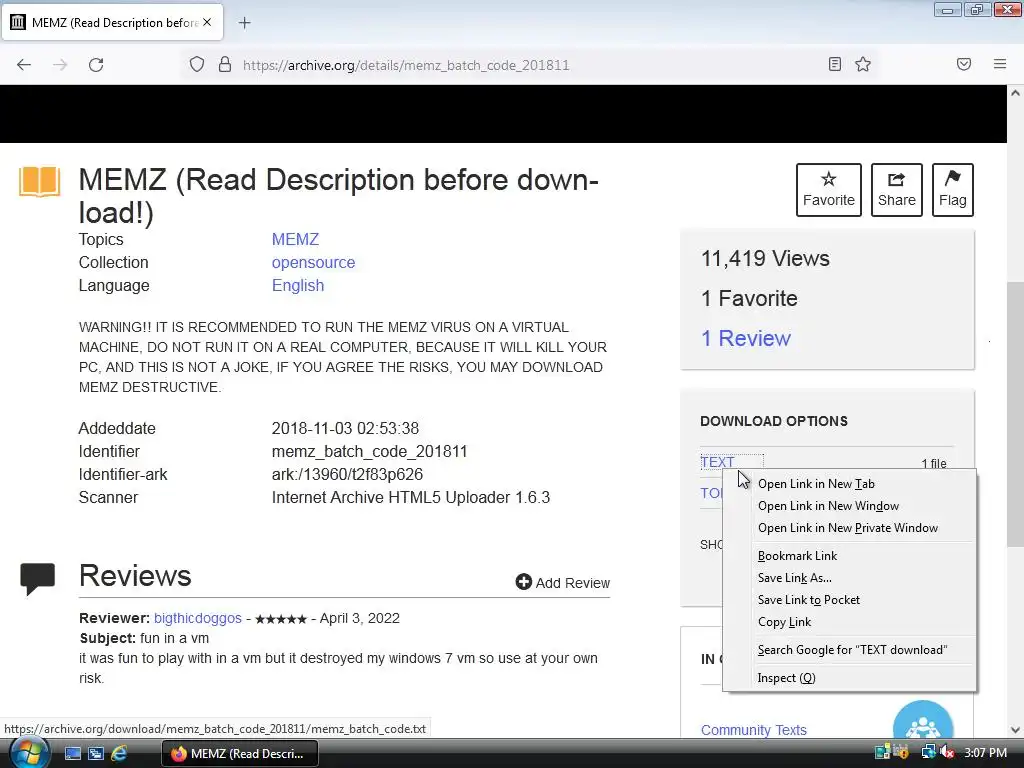1024x768 pixels.
Task: Save page to Pocket from toolbar
Action: click(964, 64)
